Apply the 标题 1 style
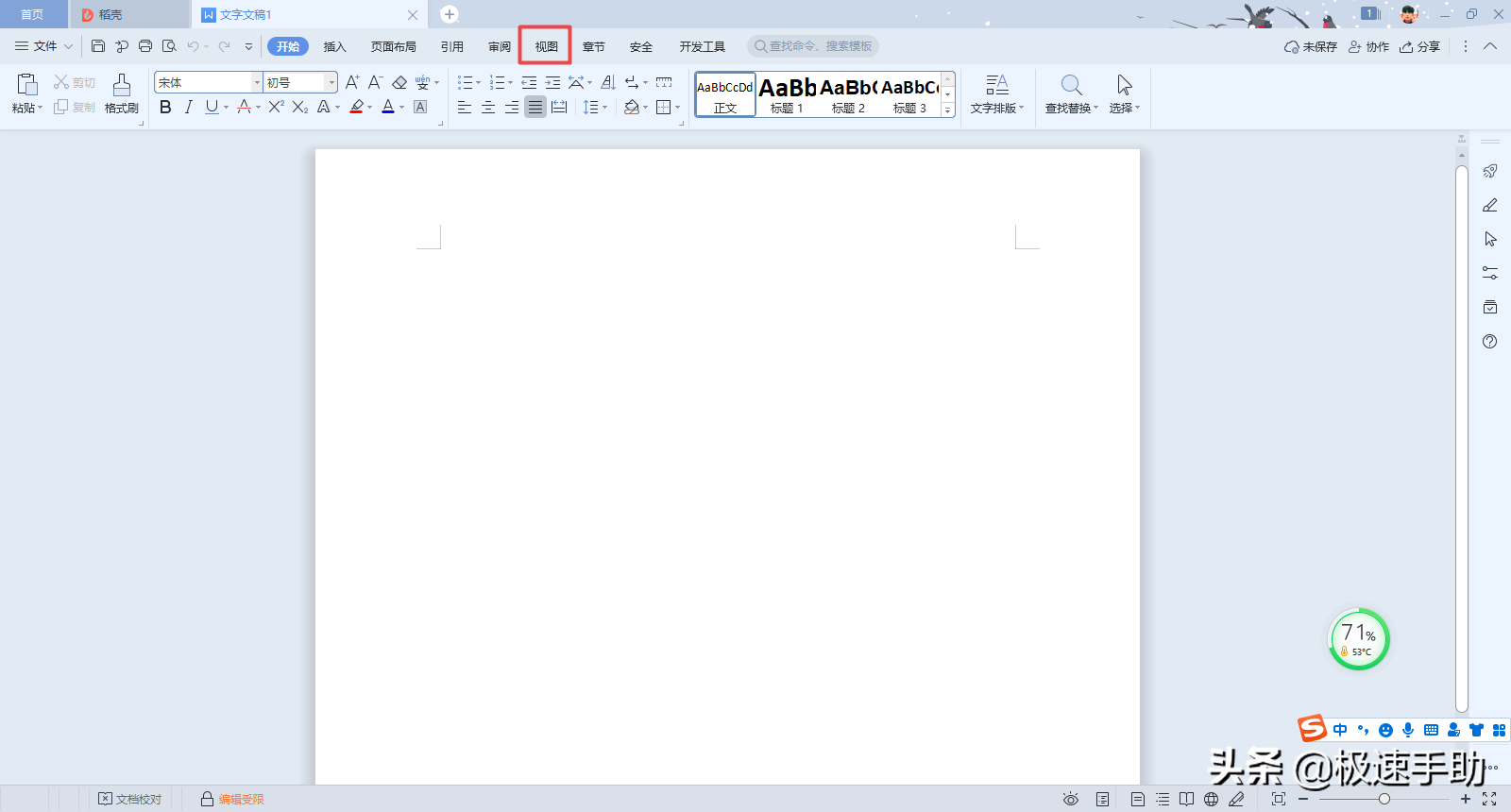The width and height of the screenshot is (1511, 812). (787, 94)
